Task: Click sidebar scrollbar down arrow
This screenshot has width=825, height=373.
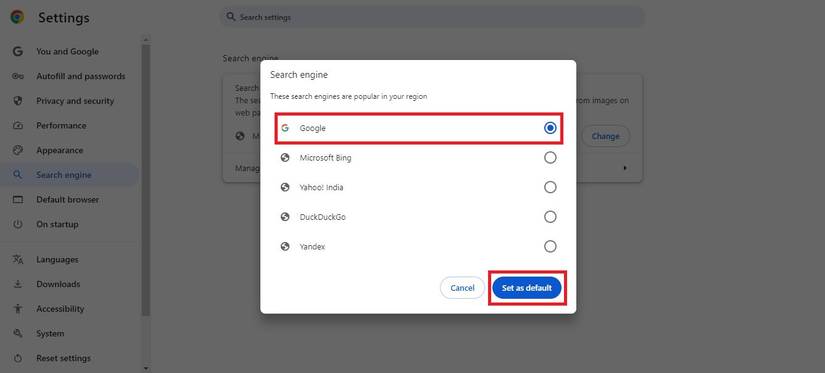Action: (146, 368)
